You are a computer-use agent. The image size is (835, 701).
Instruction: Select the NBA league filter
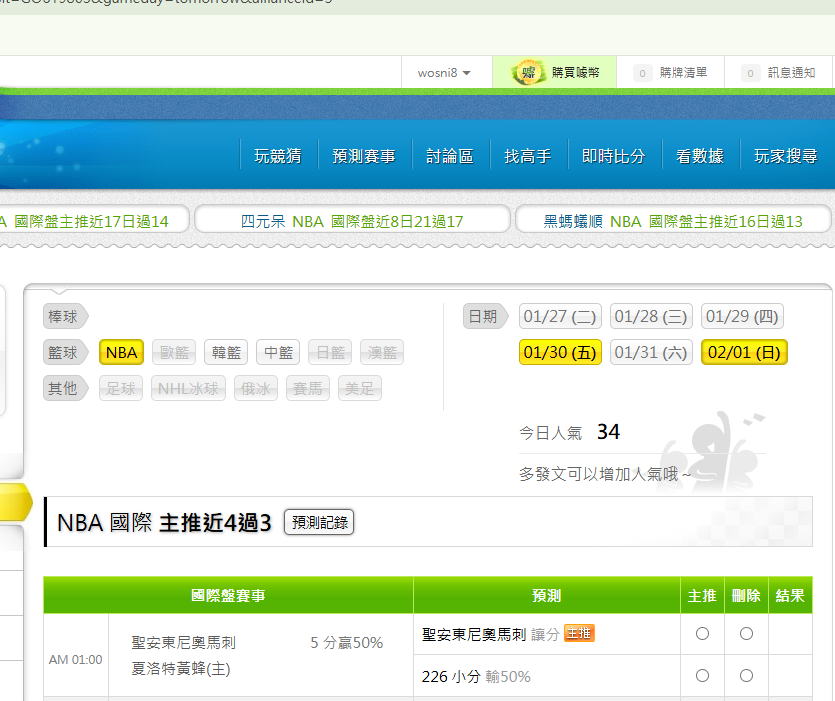point(122,353)
